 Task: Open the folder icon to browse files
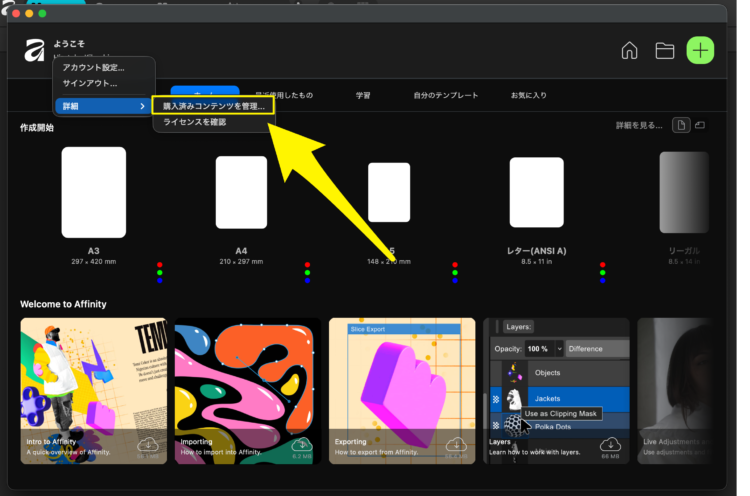pos(664,50)
